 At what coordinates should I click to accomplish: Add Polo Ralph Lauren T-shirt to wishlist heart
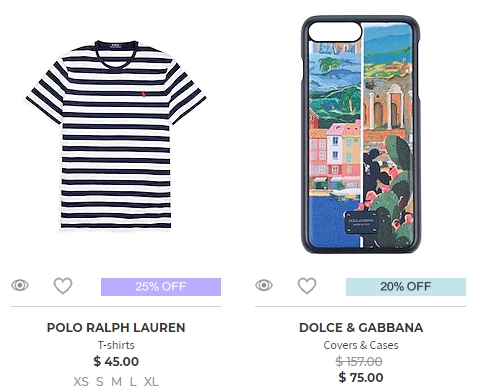pos(63,286)
